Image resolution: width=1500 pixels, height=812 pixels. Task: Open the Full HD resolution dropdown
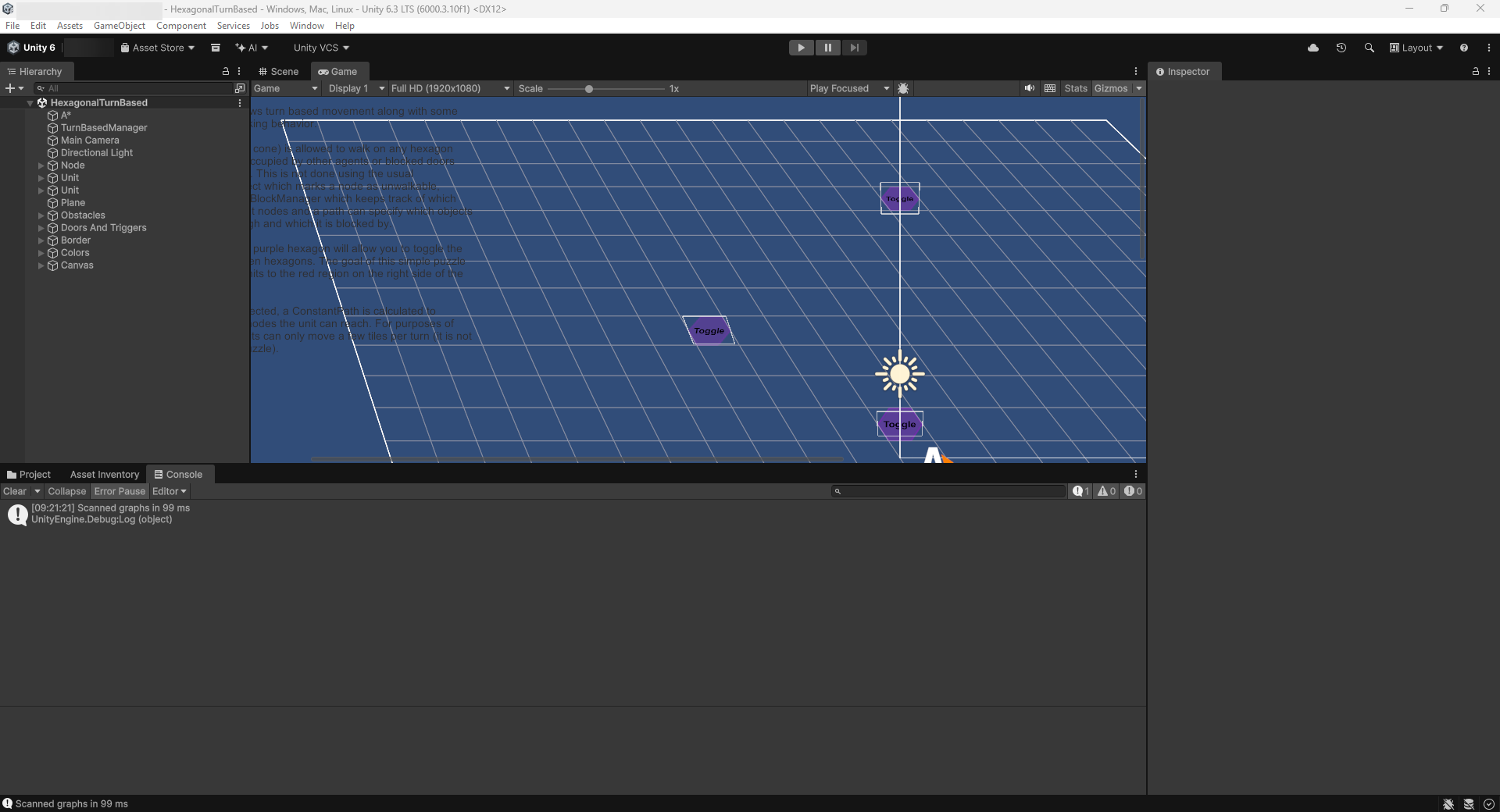pos(450,88)
